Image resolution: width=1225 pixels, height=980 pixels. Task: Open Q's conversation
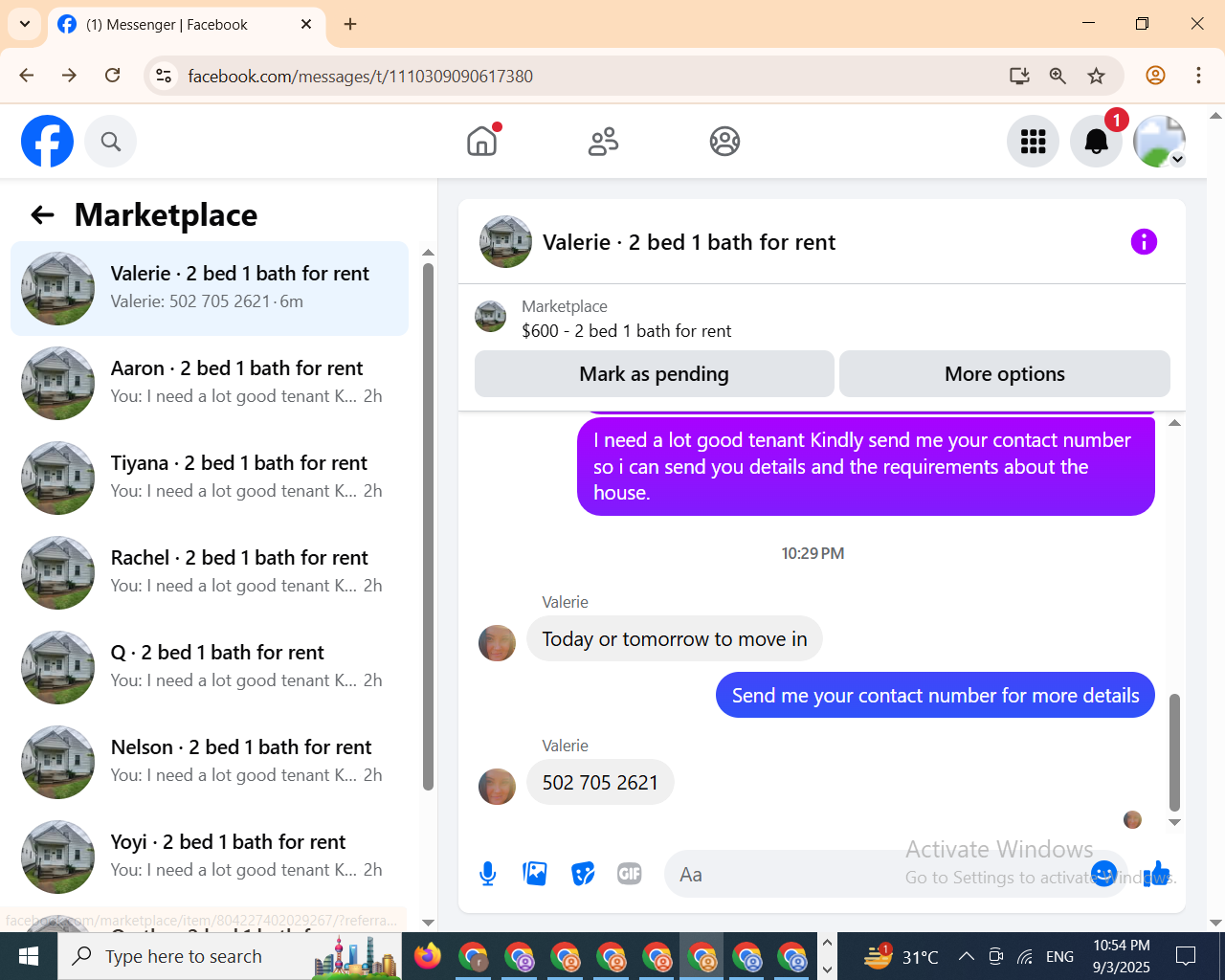tap(210, 667)
